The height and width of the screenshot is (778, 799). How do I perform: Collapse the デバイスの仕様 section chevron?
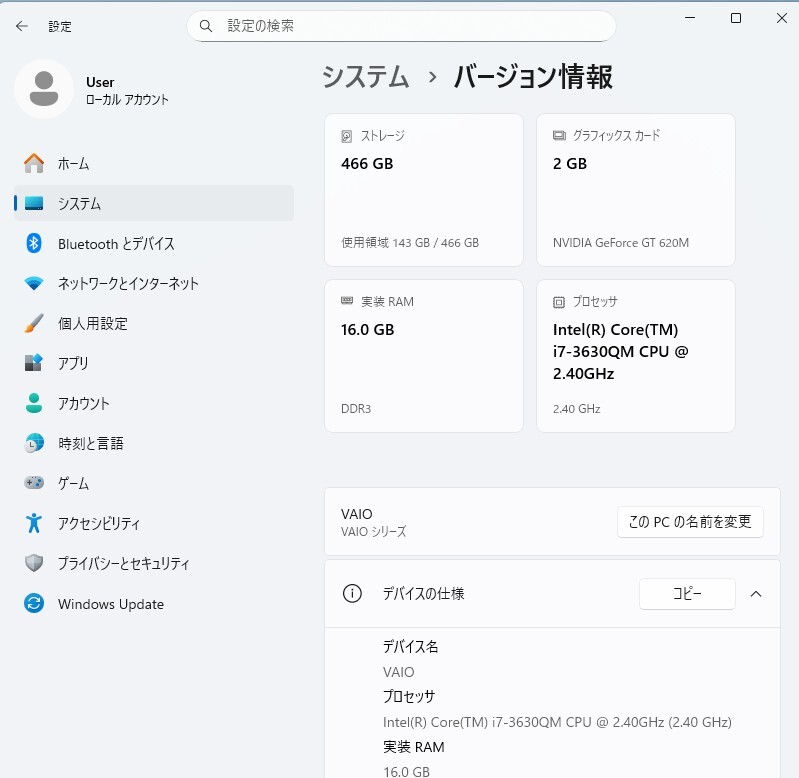(x=756, y=594)
